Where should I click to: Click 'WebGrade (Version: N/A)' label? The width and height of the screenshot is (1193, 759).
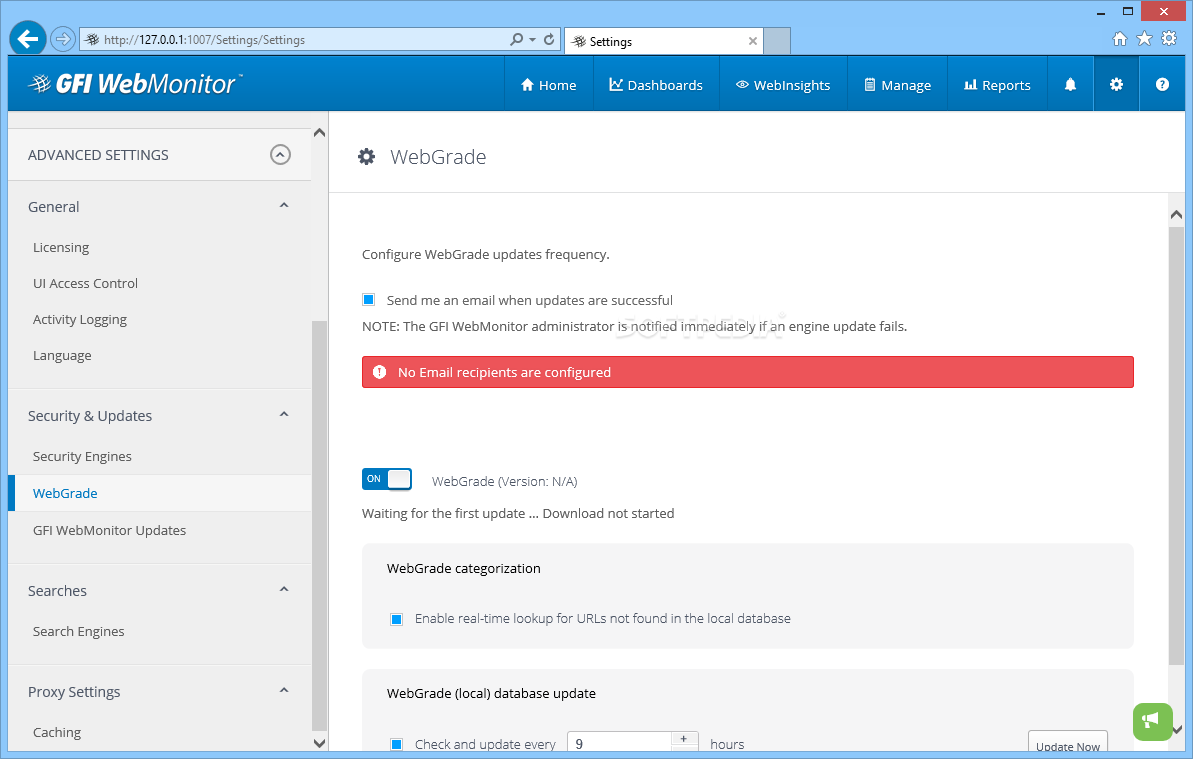tap(504, 482)
